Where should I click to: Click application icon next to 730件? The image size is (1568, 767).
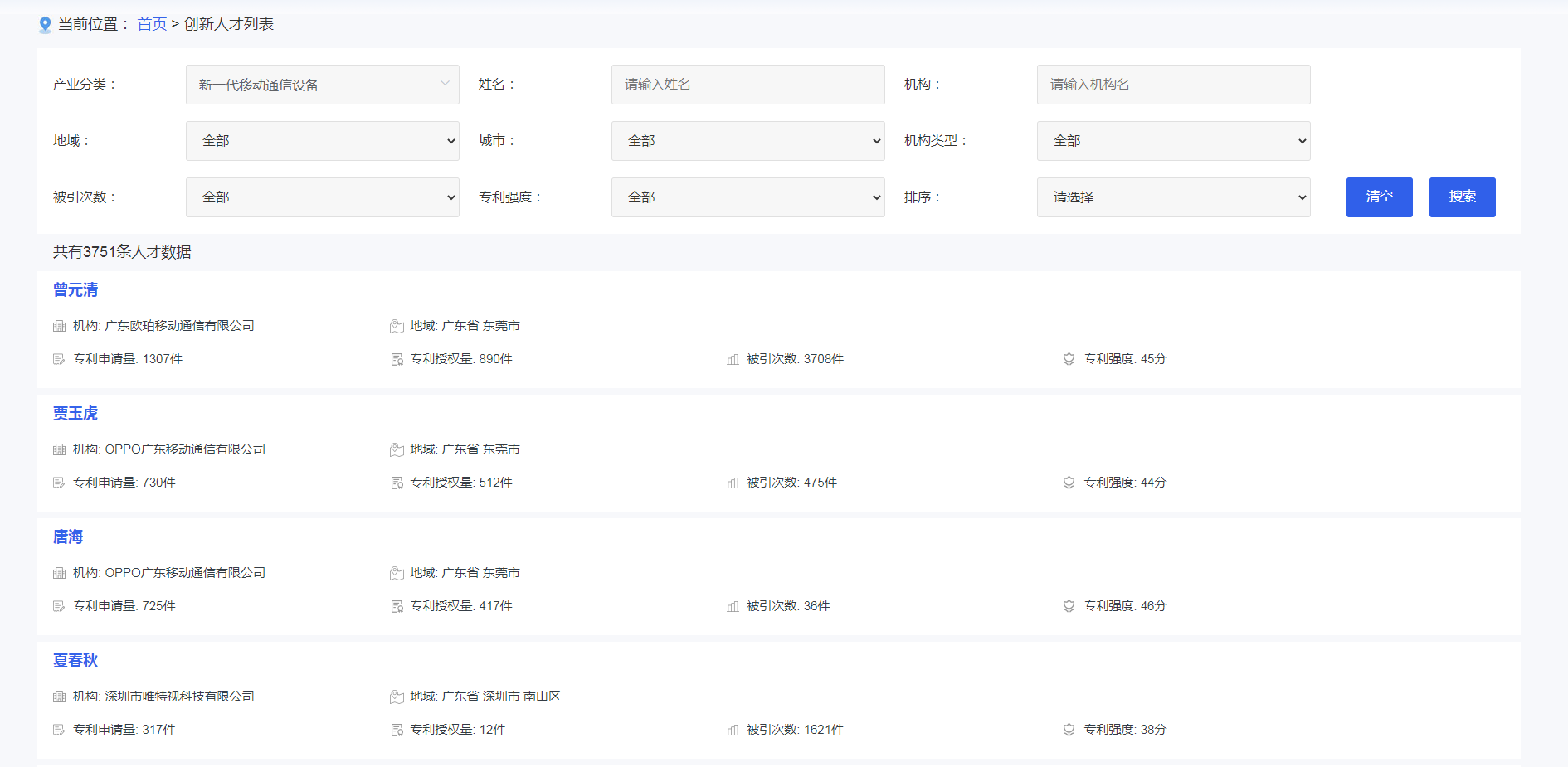click(59, 483)
